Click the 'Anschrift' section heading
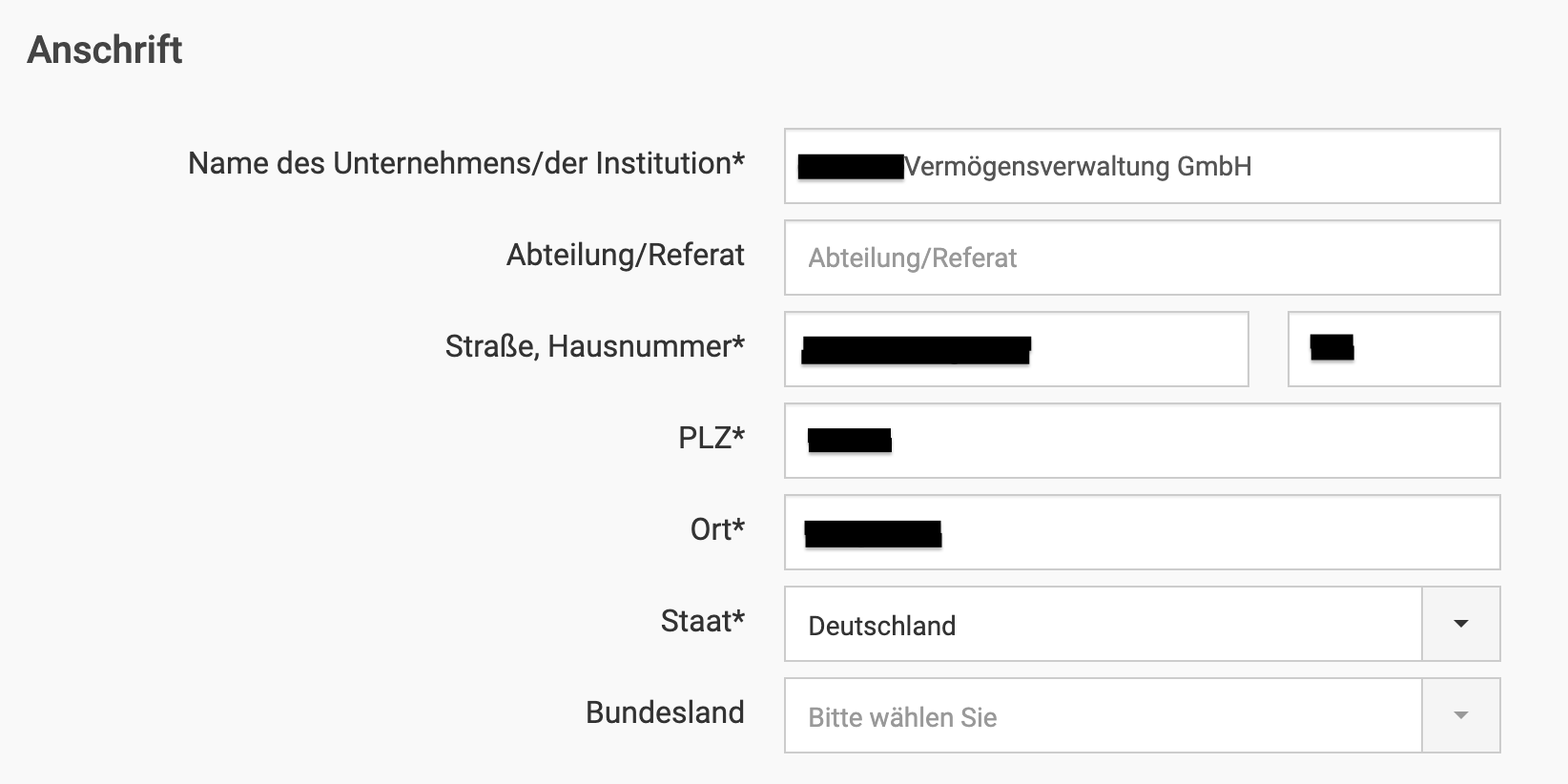1568x784 pixels. [x=105, y=50]
